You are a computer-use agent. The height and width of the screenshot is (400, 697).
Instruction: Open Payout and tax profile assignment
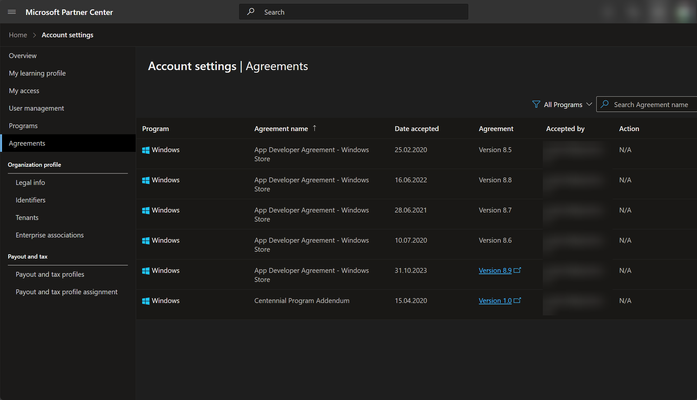[67, 292]
